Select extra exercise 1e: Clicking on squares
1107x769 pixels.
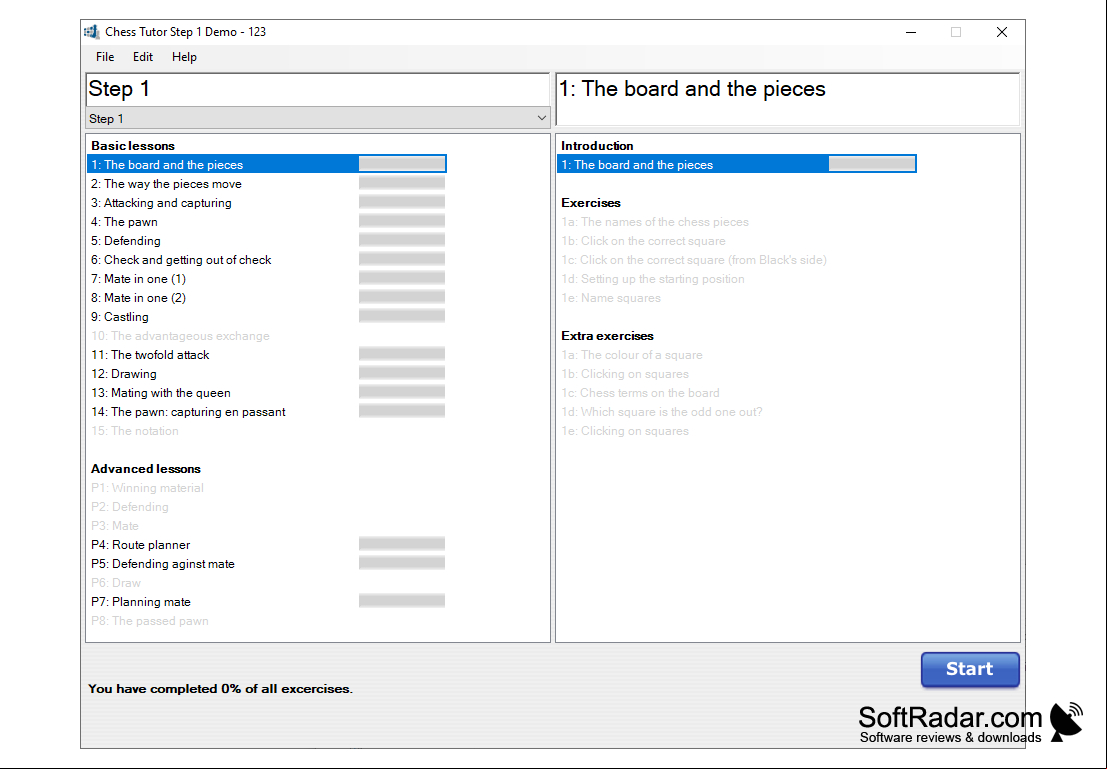click(x=625, y=431)
